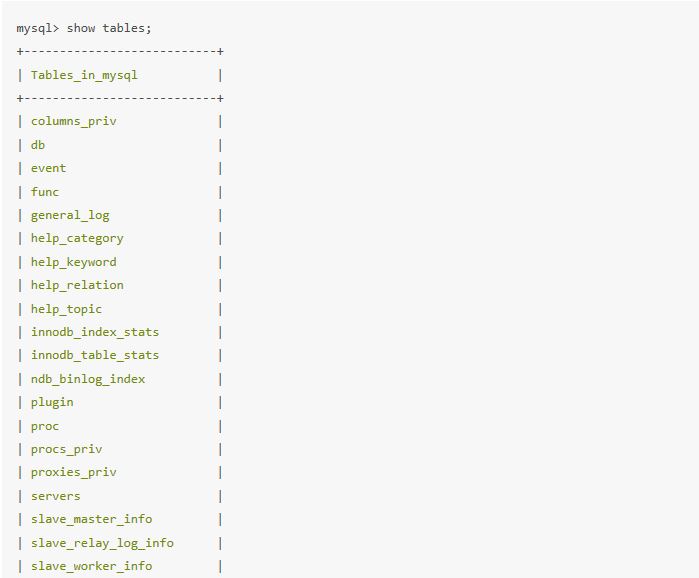The height and width of the screenshot is (578, 699).
Task: Click the 'help_topic' table name
Action: point(66,309)
